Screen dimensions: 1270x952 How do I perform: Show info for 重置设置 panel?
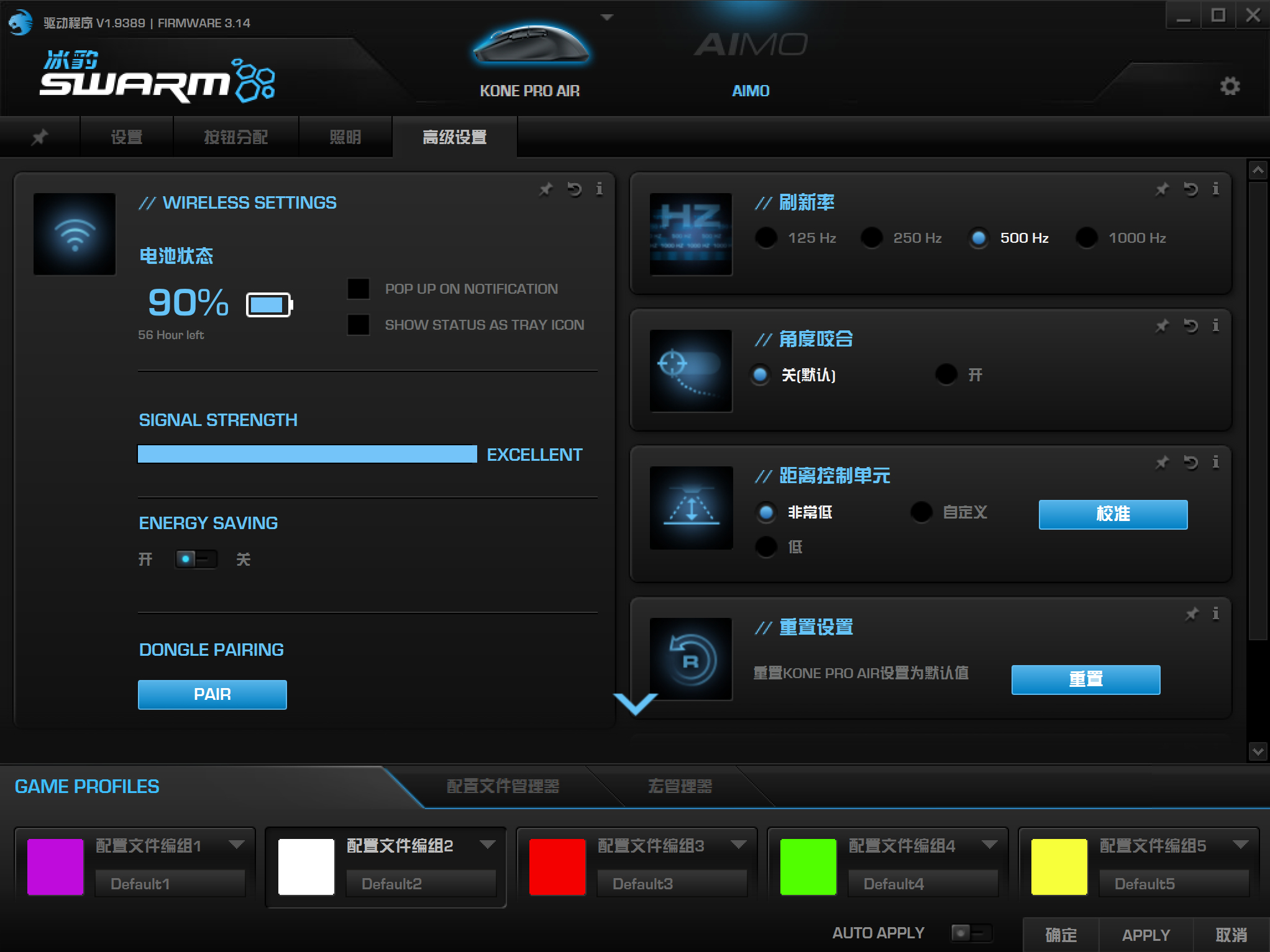(1215, 614)
